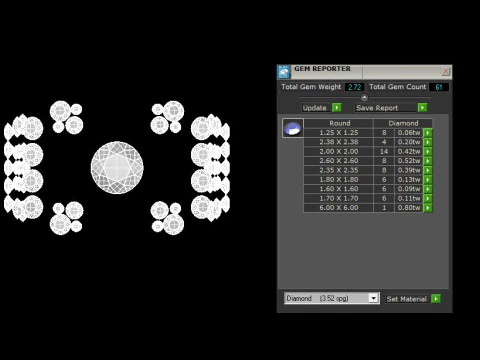Close the Gem Reporter panel

(446, 71)
